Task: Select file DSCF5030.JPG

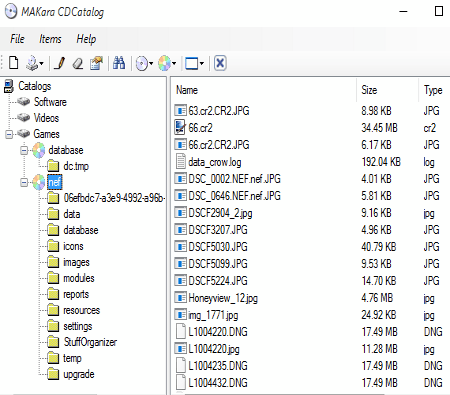Action: (x=218, y=247)
